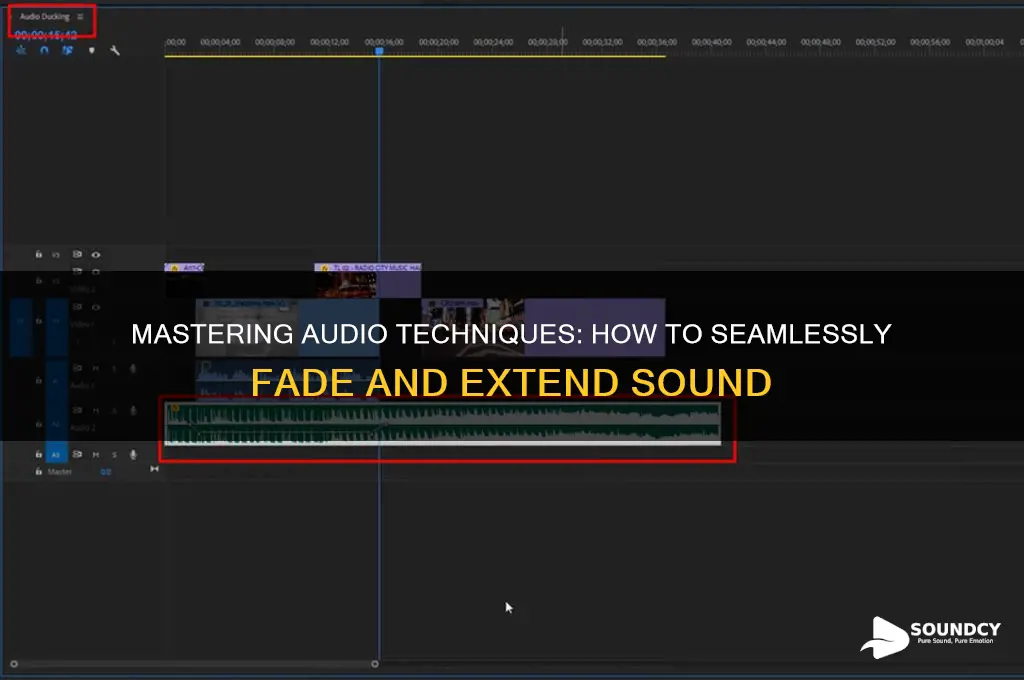Enable voice-over record on Audio 2

[133, 411]
